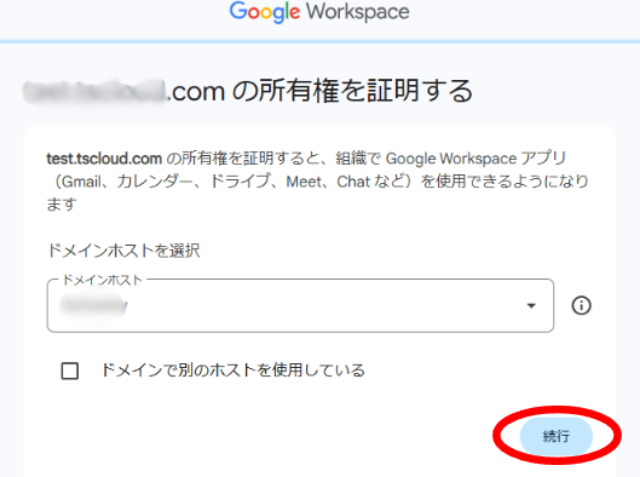Screen dimensions: 640x477
Task: Tick the checkbox for using another host
Action: 70,371
